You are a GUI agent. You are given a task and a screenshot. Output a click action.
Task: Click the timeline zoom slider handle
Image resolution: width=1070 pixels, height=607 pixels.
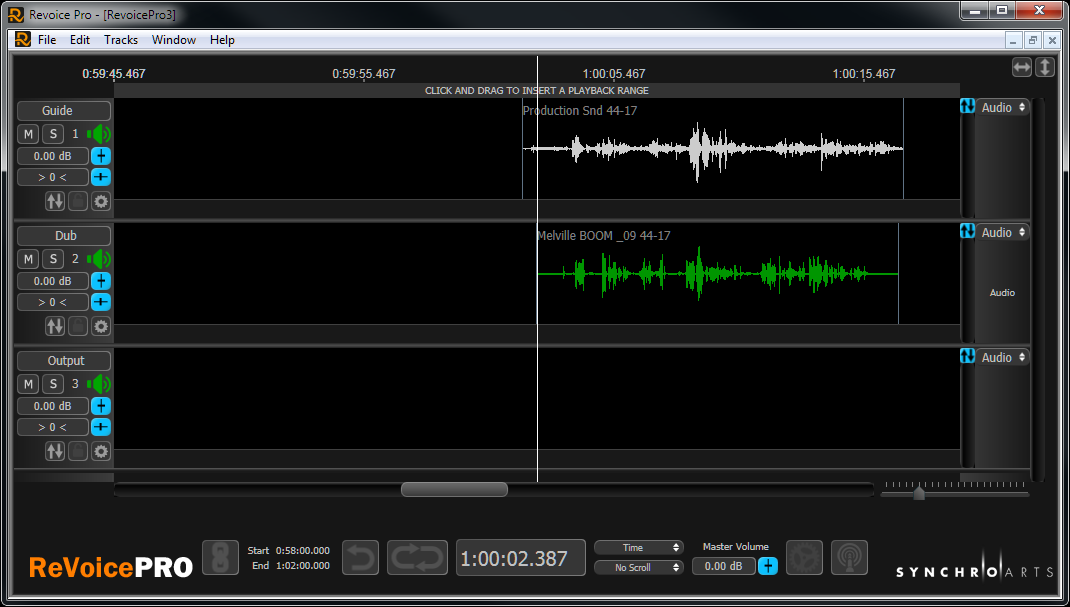click(x=919, y=493)
